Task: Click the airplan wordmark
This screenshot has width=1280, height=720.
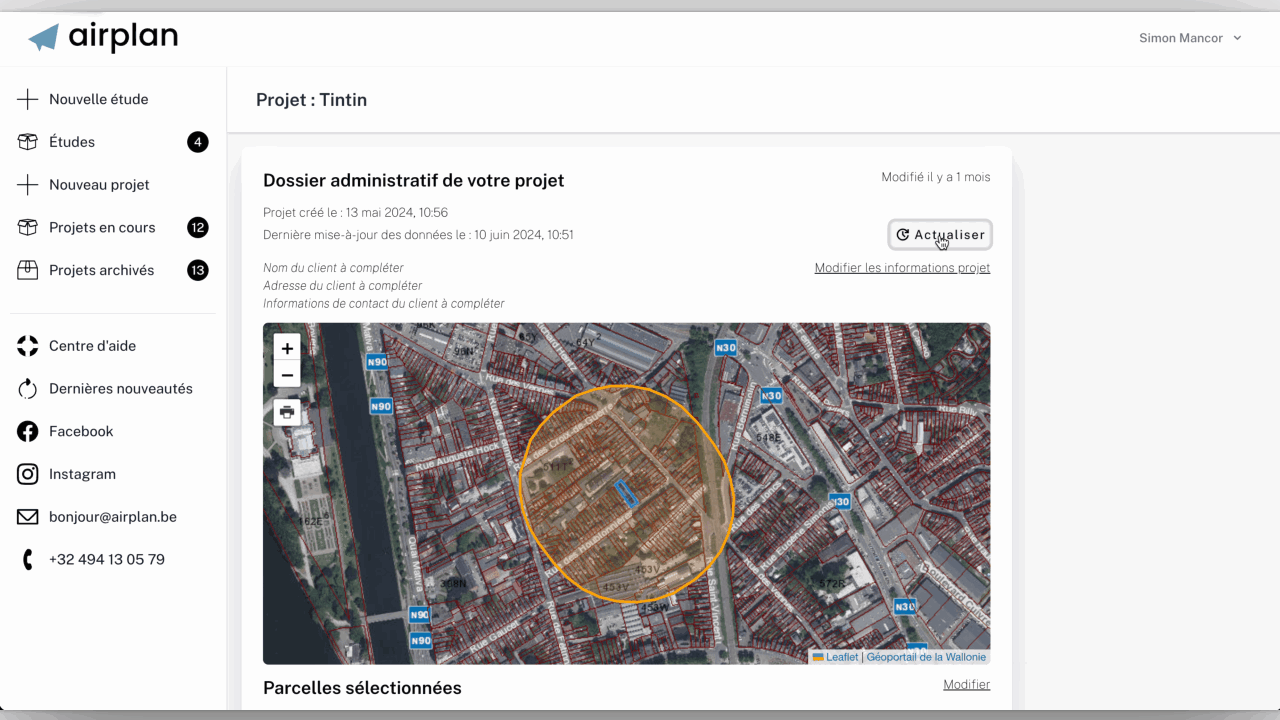Action: click(123, 38)
